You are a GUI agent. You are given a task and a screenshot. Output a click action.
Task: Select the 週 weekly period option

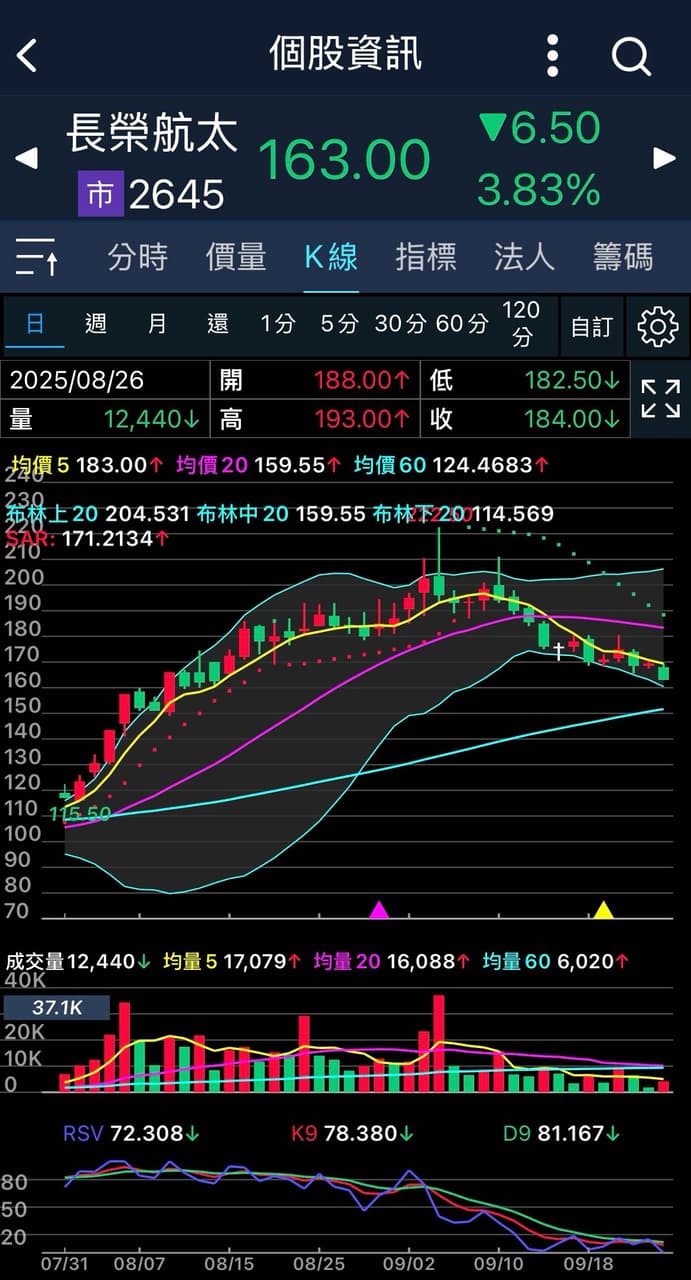point(96,324)
